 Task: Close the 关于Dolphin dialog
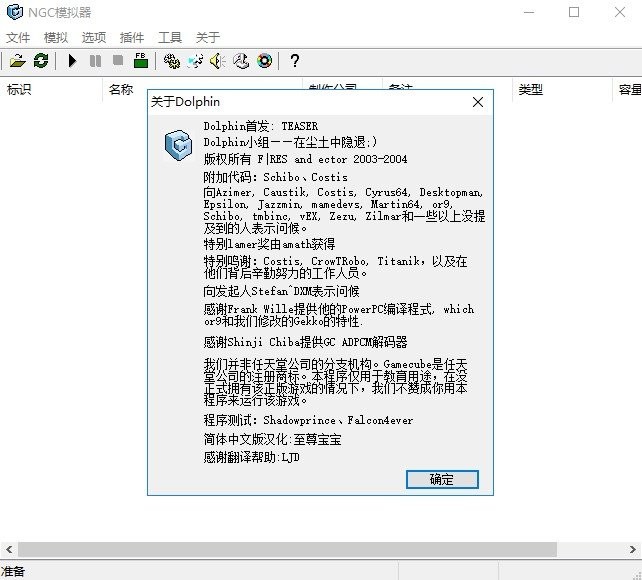point(478,102)
